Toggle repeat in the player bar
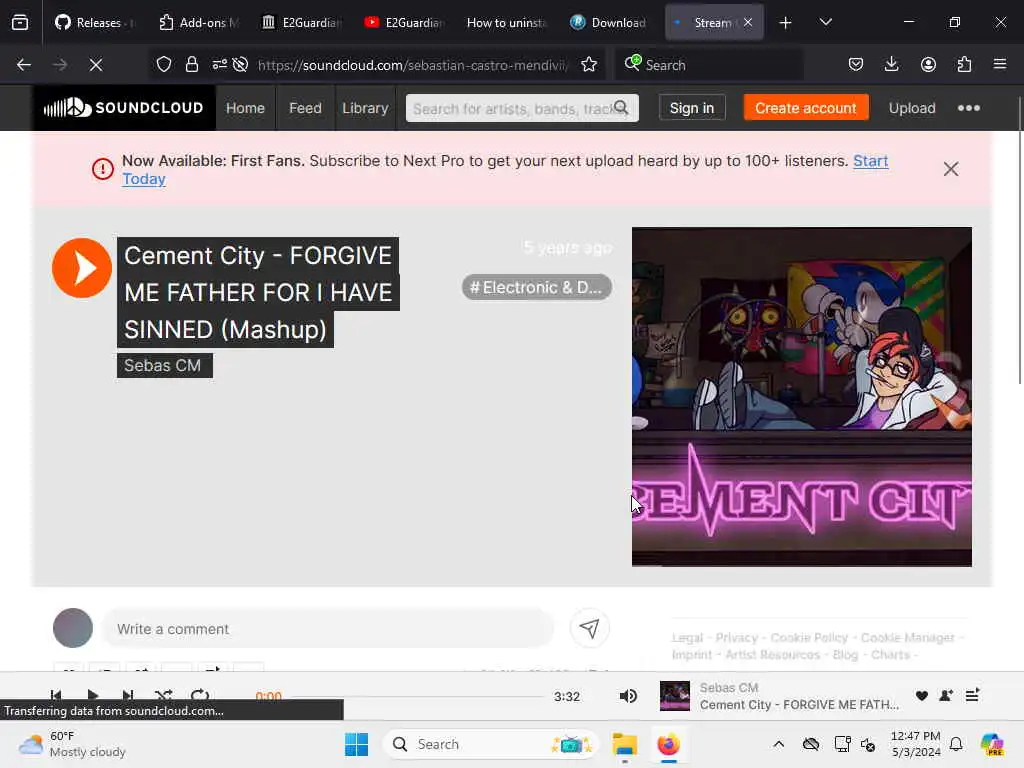 200,696
